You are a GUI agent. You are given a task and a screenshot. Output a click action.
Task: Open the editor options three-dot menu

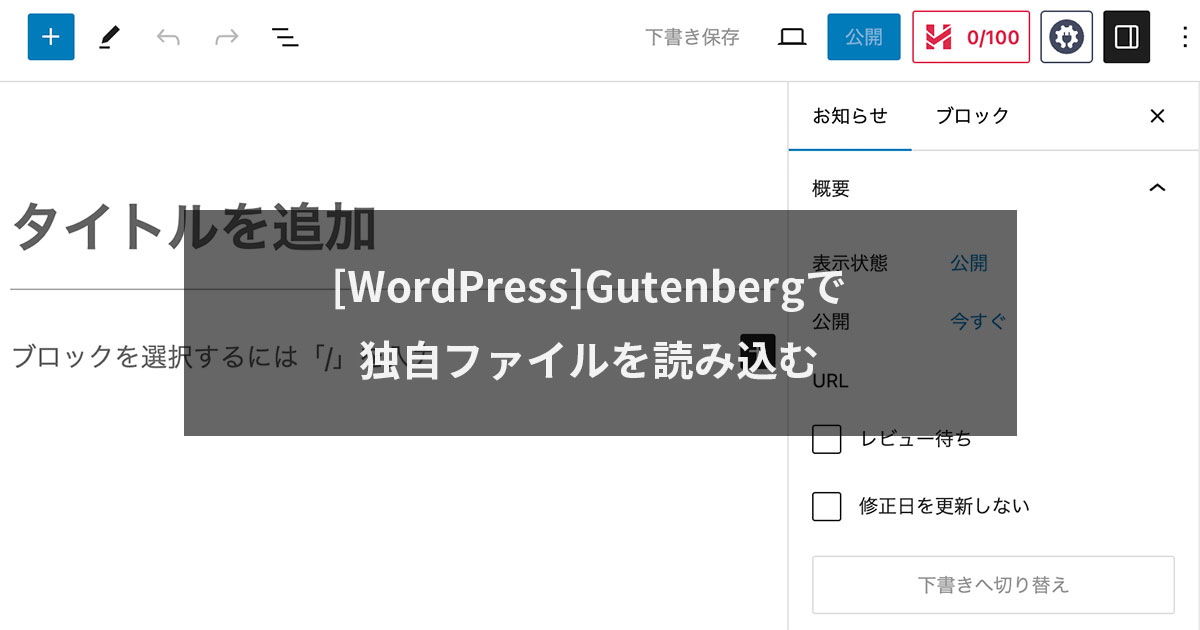[1182, 37]
